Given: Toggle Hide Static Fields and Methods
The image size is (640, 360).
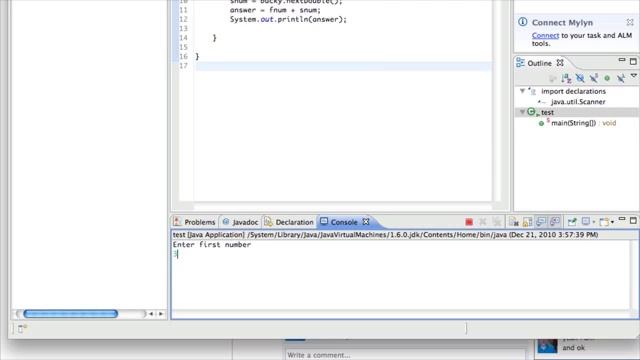Looking at the screenshot, I should (x=594, y=78).
